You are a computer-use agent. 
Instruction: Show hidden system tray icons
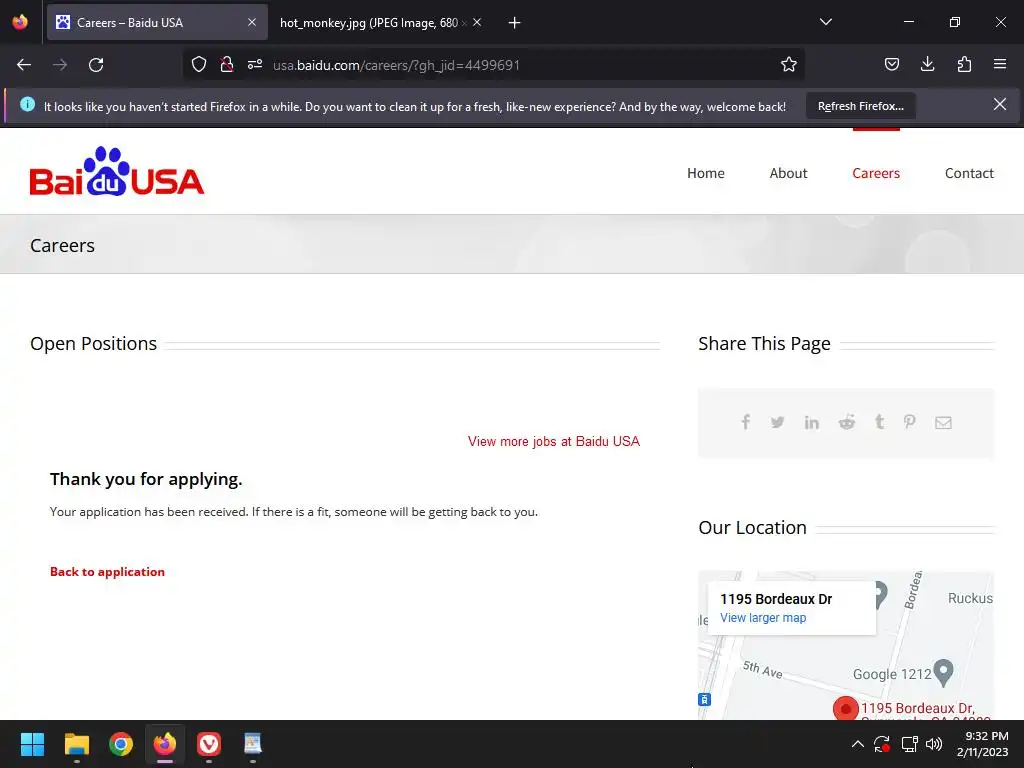click(x=857, y=744)
